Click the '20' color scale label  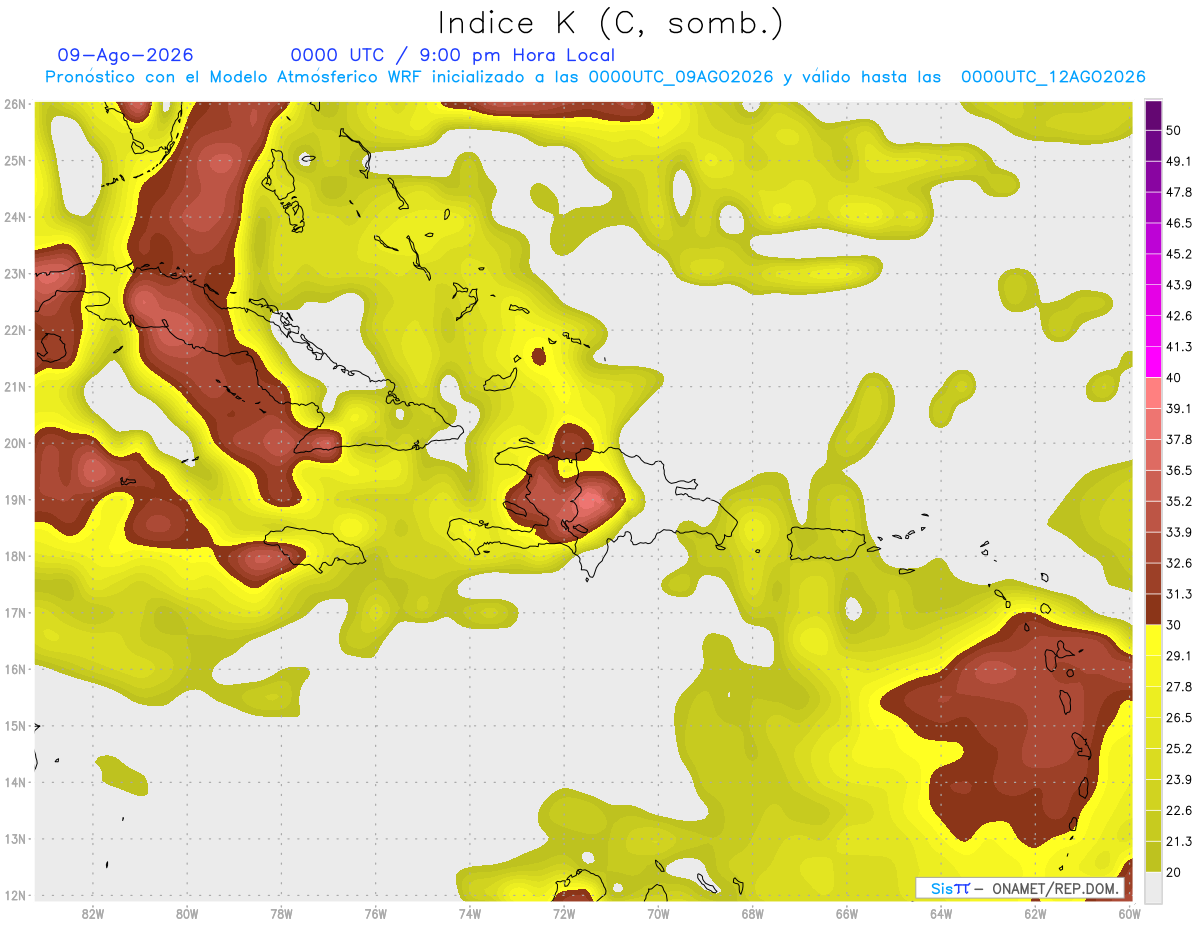click(x=1174, y=872)
